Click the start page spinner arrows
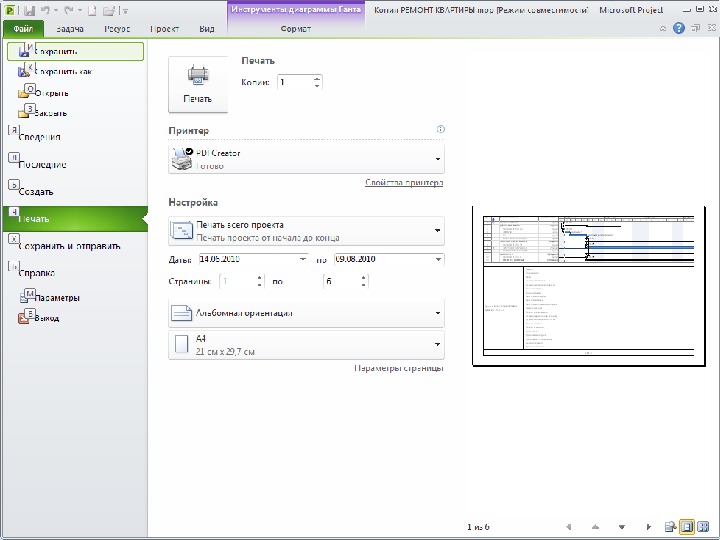Image resolution: width=720 pixels, height=540 pixels. (x=260, y=281)
